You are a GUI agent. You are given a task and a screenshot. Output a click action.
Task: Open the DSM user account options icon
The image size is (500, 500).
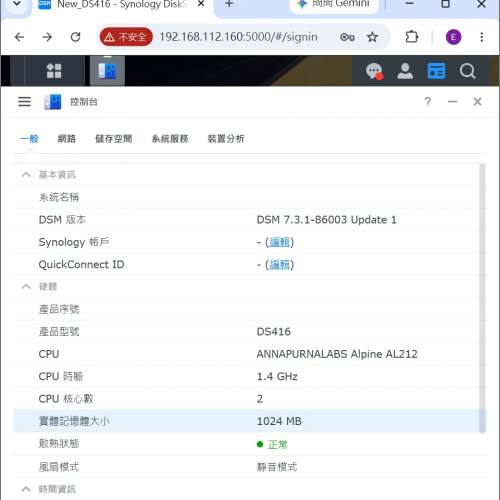[405, 71]
